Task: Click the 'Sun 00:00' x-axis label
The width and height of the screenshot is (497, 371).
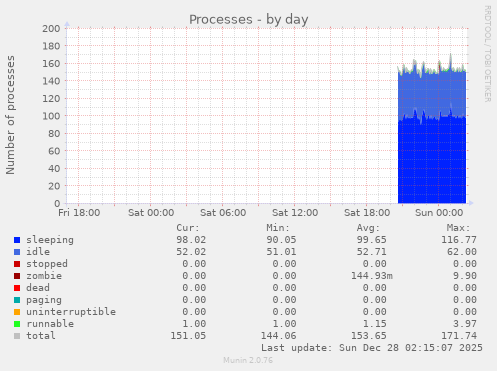Action: [439, 213]
